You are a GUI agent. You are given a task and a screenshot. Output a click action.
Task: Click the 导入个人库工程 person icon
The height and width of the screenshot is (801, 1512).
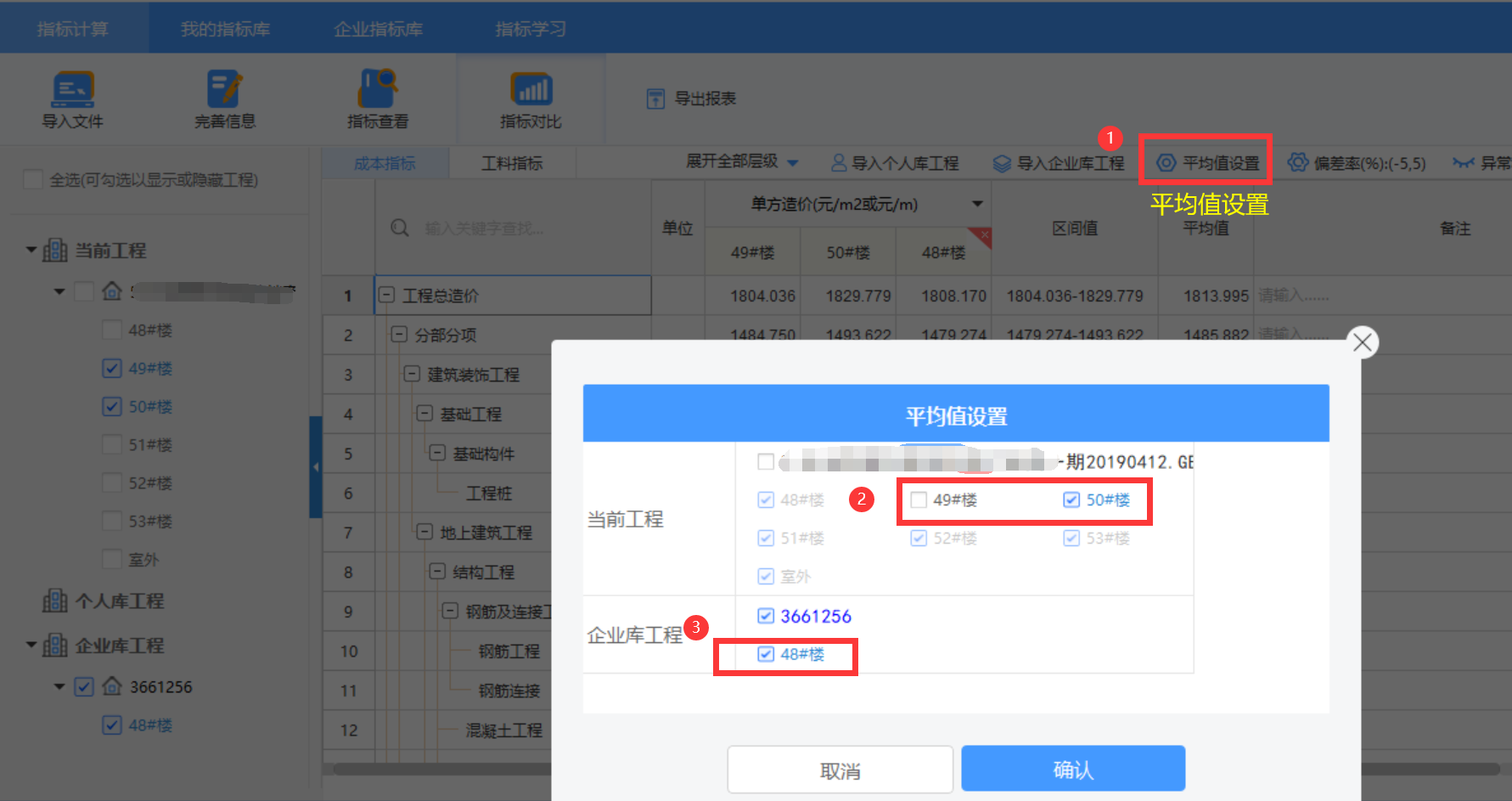[839, 162]
